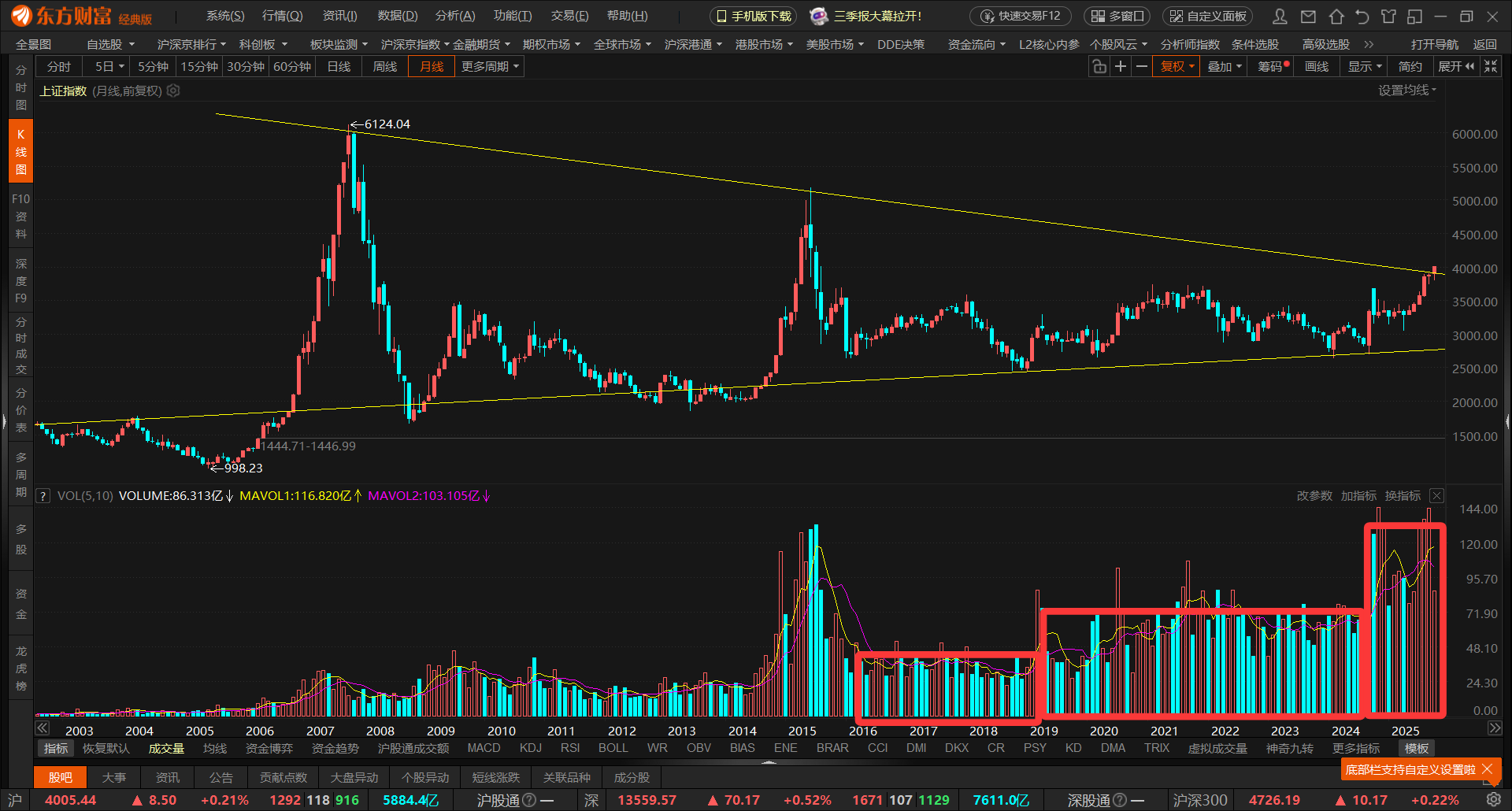Click the 展开 expand panel button
The width and height of the screenshot is (1512, 811).
[x=1456, y=67]
